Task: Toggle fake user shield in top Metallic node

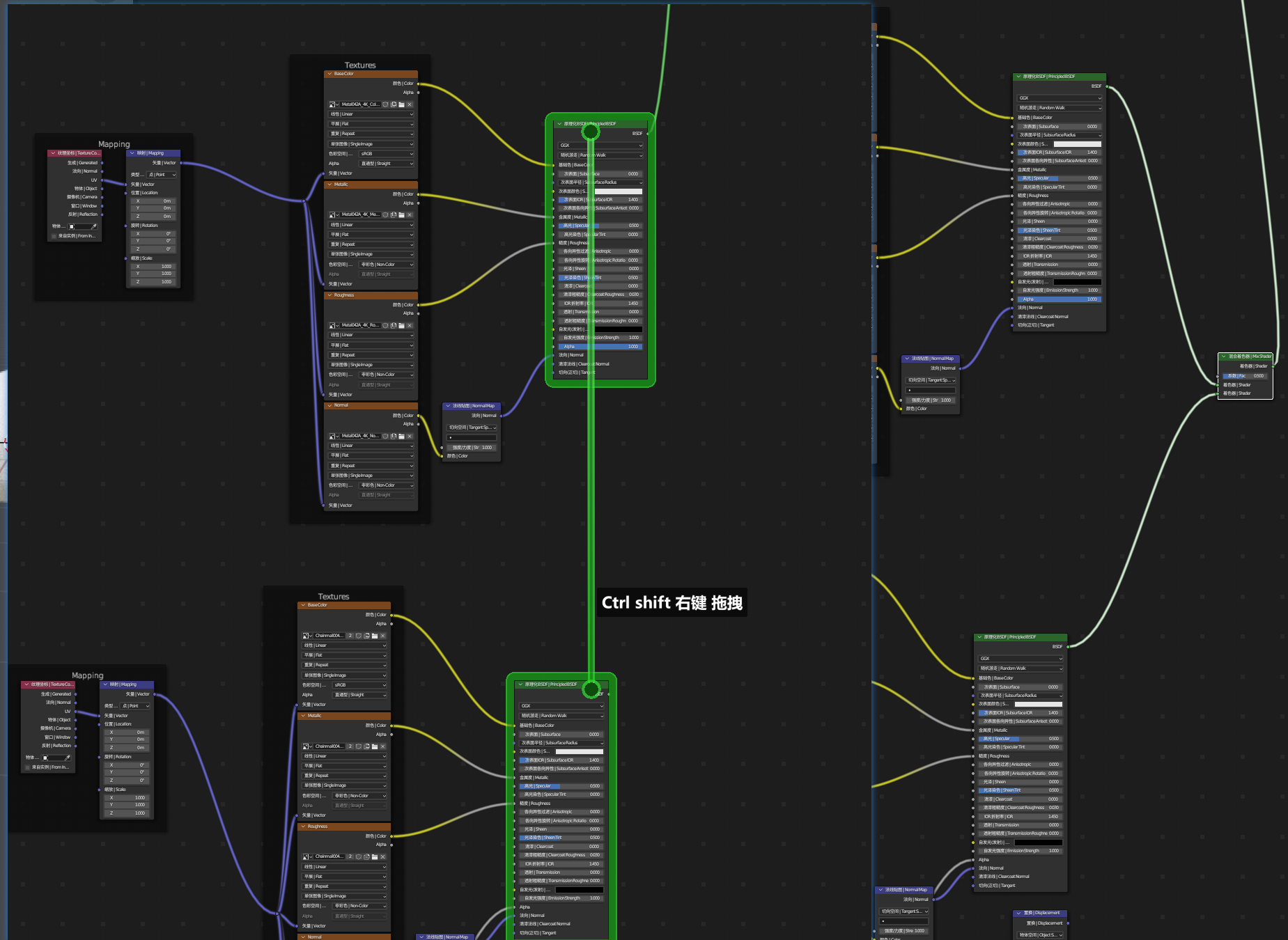Action: 385,214
